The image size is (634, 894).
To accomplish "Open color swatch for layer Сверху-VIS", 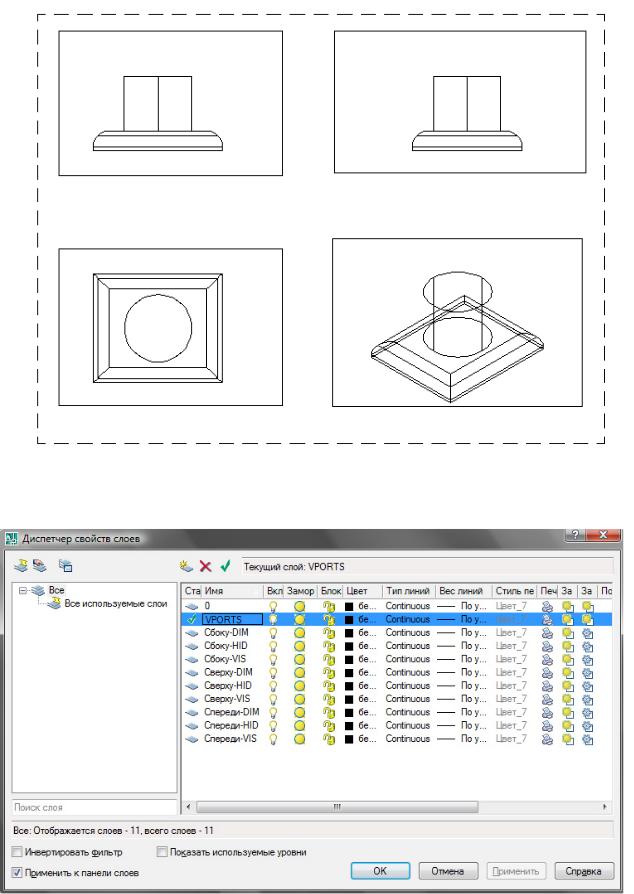I will (349, 699).
